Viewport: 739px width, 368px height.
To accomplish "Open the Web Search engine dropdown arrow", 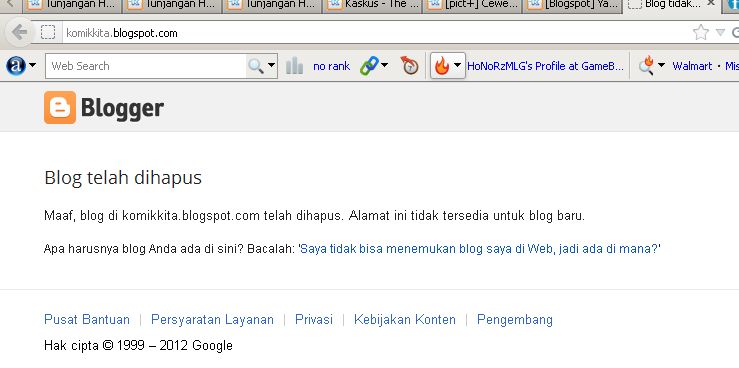I will [271, 65].
